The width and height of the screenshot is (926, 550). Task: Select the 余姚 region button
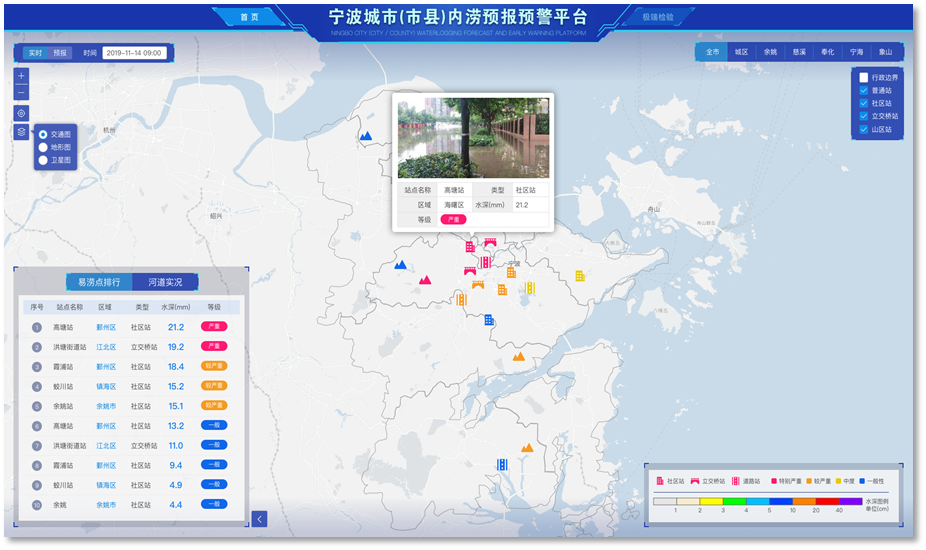point(770,52)
